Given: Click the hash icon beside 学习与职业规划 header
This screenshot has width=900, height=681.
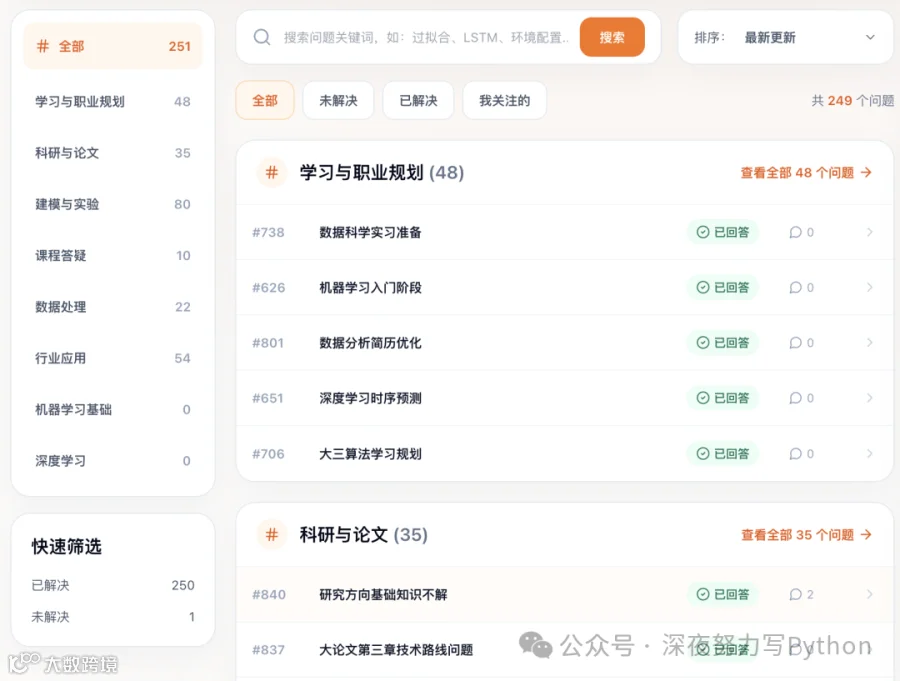Looking at the screenshot, I should coord(271,172).
